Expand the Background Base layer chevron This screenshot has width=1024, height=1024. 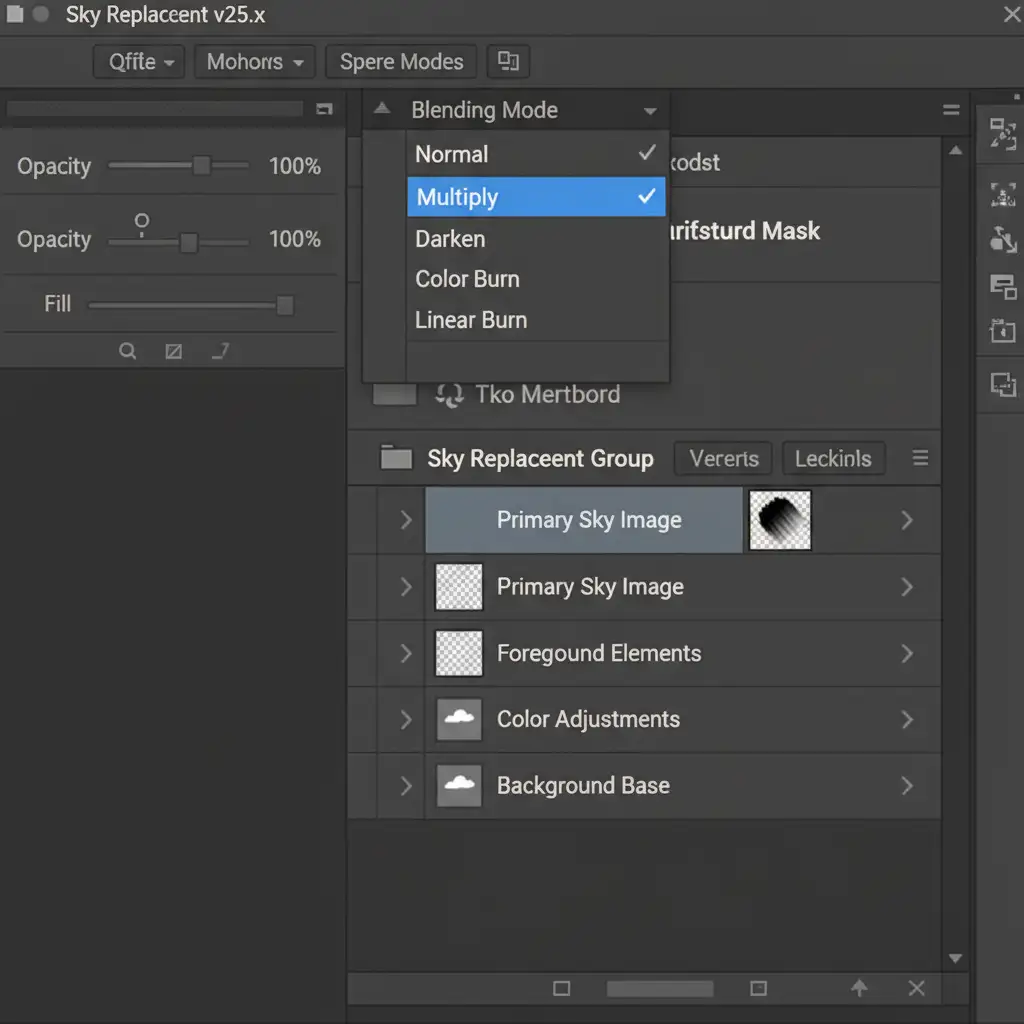click(x=406, y=785)
